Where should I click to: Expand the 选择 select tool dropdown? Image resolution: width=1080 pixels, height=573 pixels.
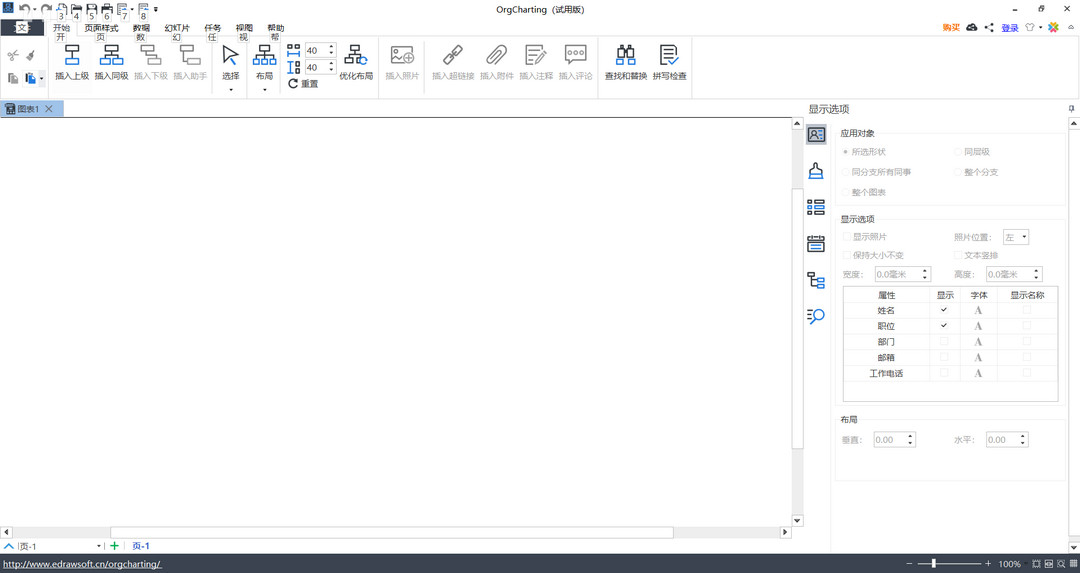click(231, 90)
